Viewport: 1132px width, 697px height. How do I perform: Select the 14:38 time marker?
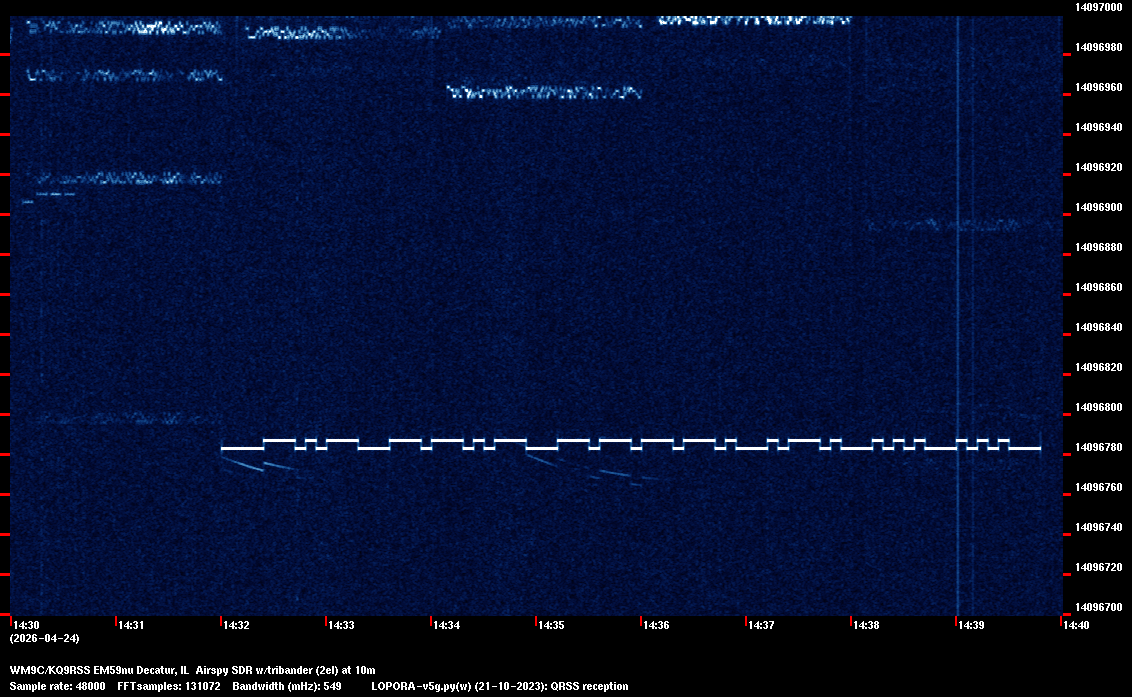866,625
